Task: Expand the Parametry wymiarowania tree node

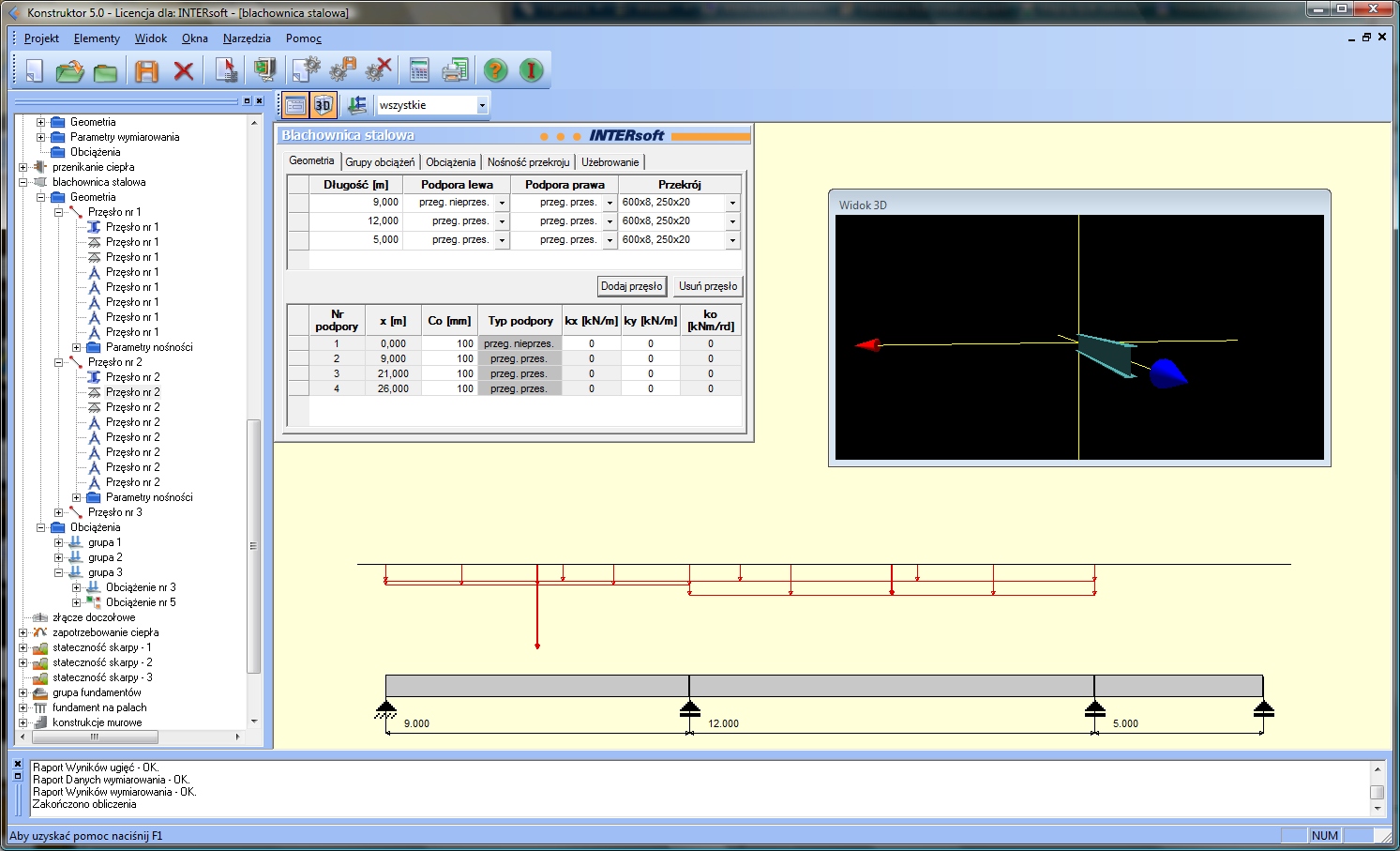Action: [x=40, y=137]
